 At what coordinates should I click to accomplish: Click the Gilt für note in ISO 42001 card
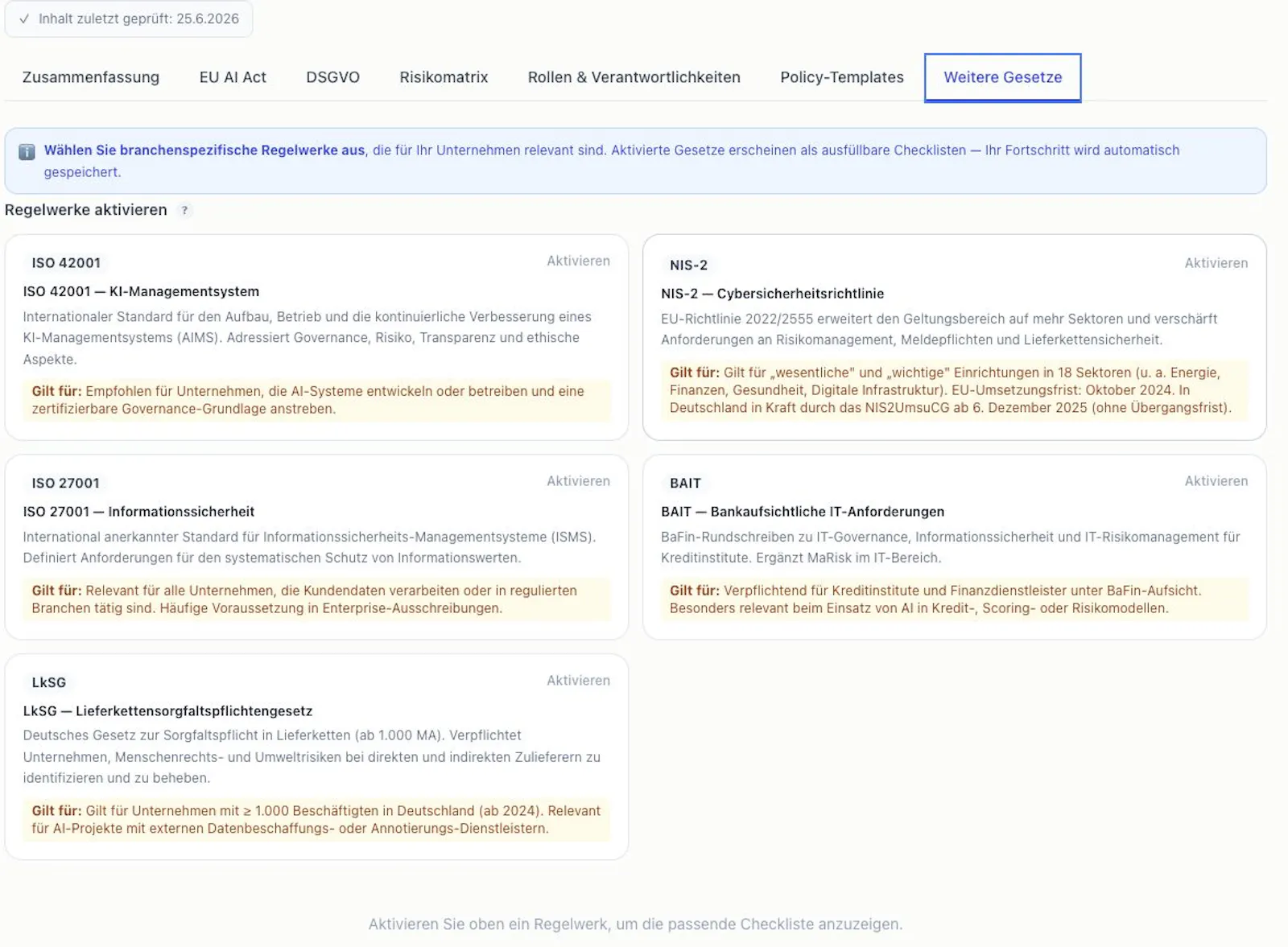pos(316,400)
